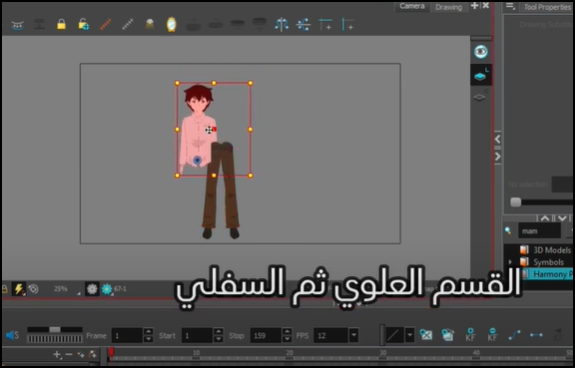Click the duplicate drawing icon
This screenshot has width=575, height=368.
point(448,335)
